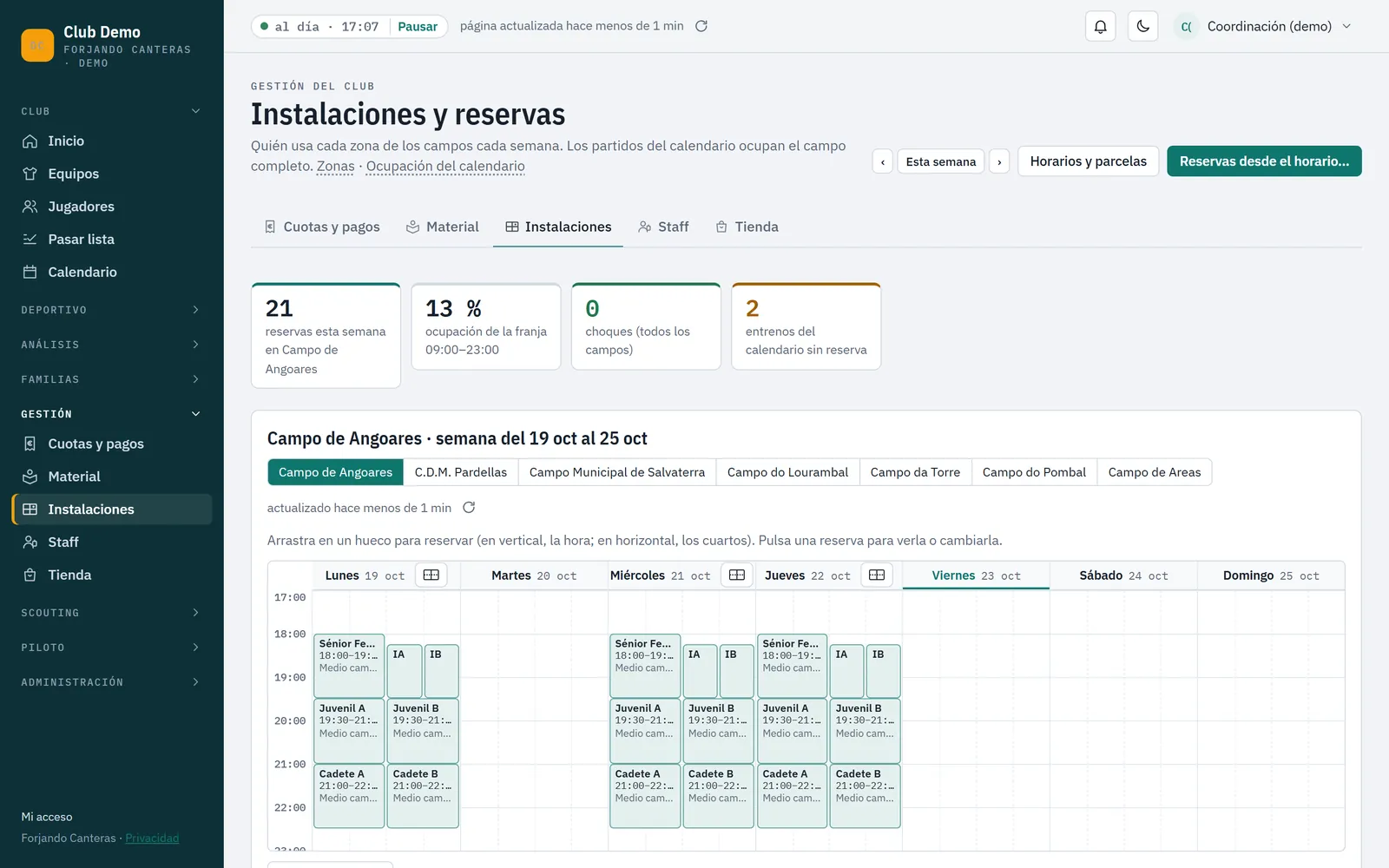
Task: Open Cuotas y pagos in sidebar
Action: pyautogui.click(x=112, y=444)
